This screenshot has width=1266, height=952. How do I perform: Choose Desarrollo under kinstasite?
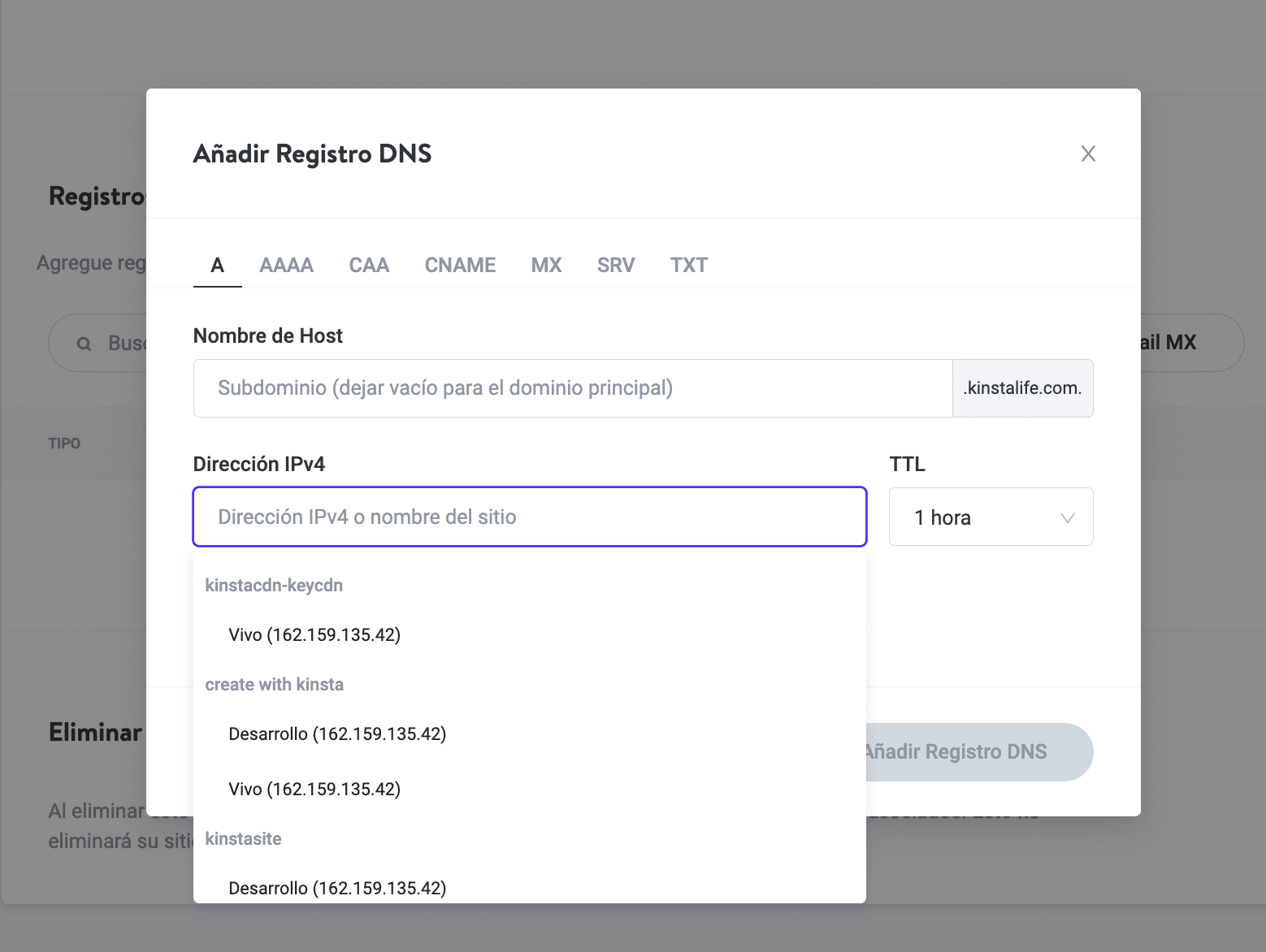click(x=337, y=887)
